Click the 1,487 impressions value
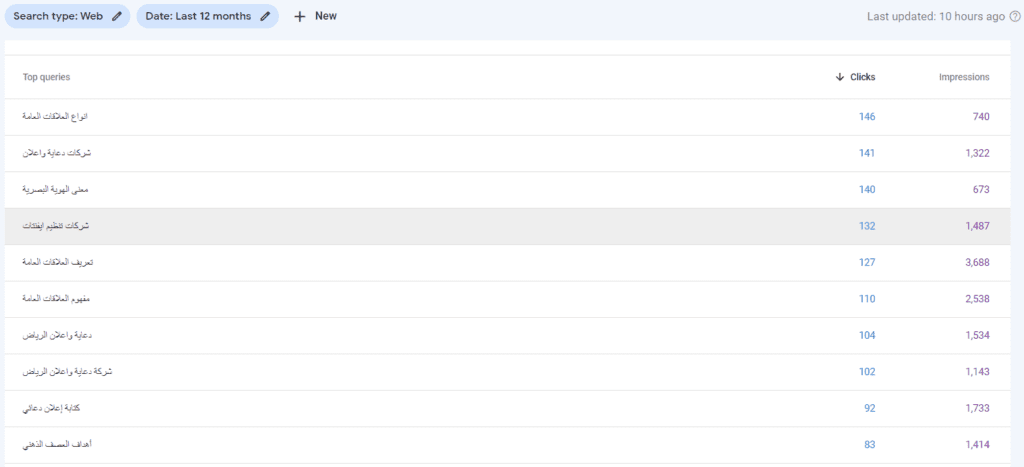The image size is (1024, 467). pos(978,226)
